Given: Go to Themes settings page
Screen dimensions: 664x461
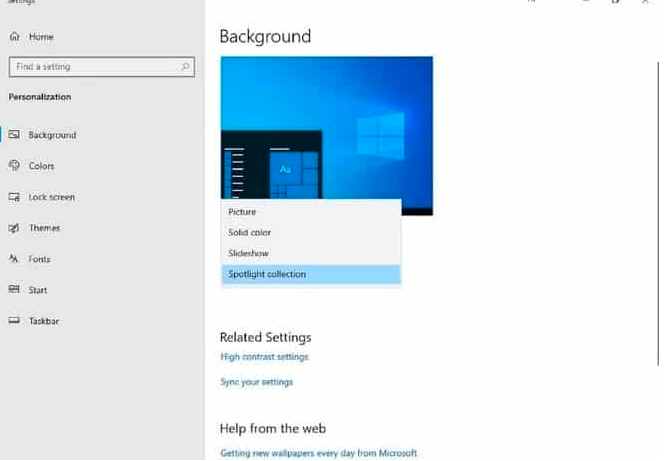Looking at the screenshot, I should click(44, 228).
